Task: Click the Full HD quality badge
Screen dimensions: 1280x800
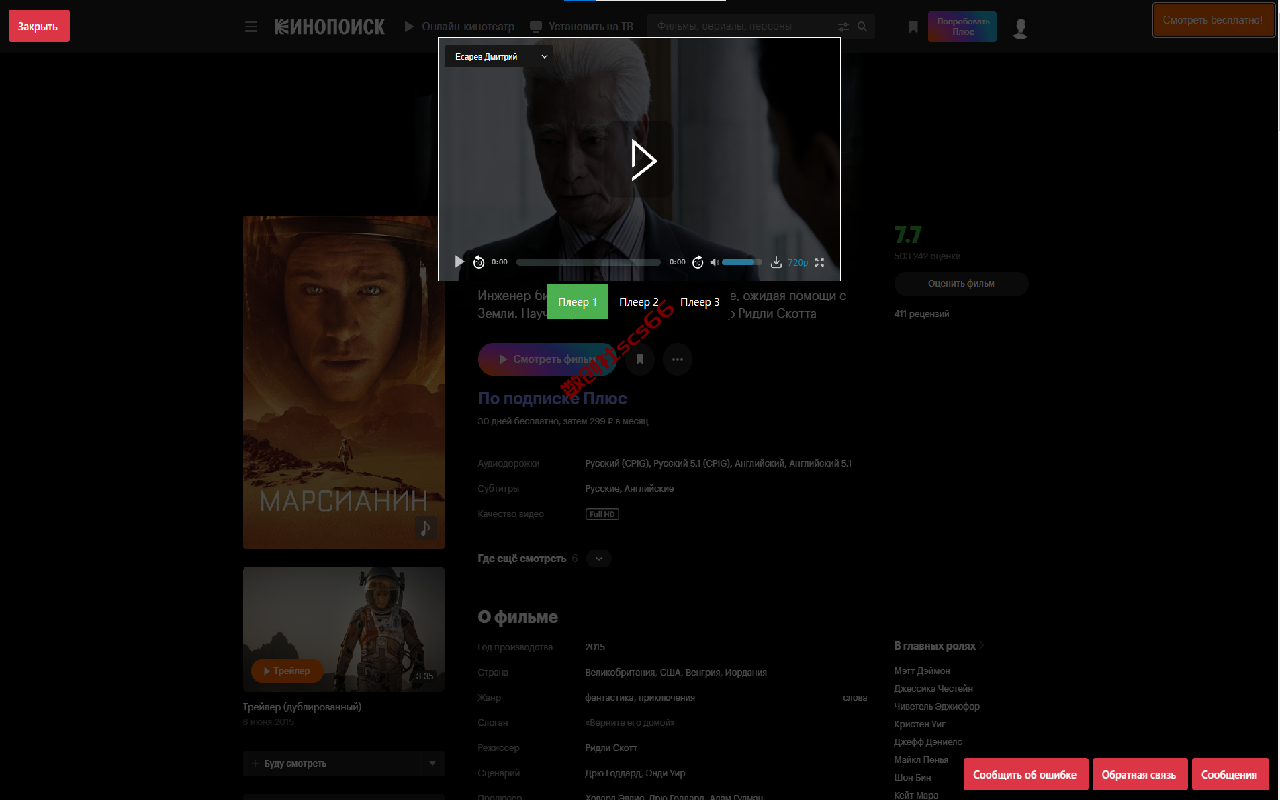Action: coord(602,514)
